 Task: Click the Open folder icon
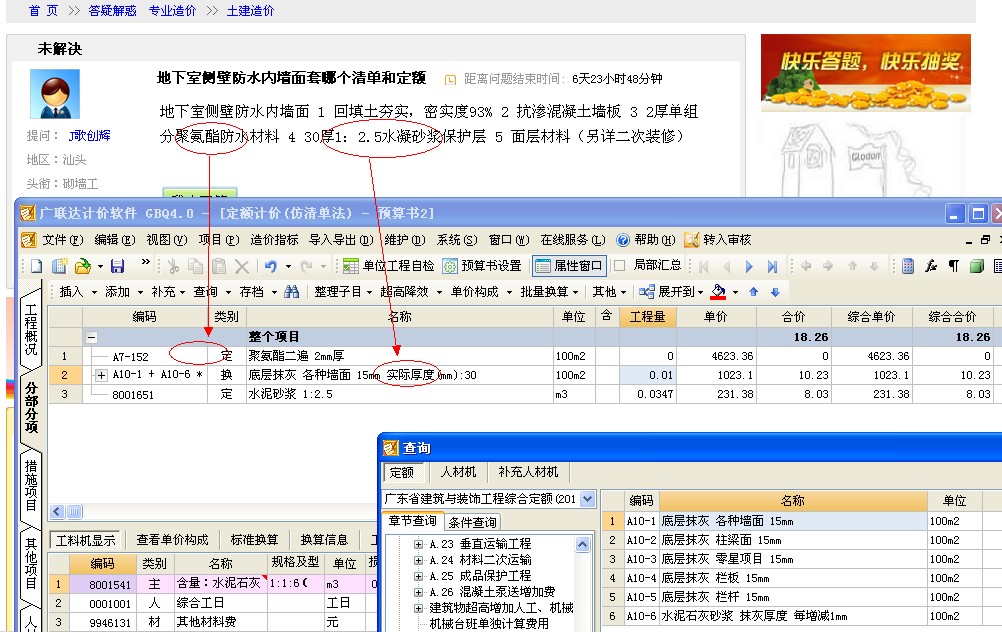[82, 266]
